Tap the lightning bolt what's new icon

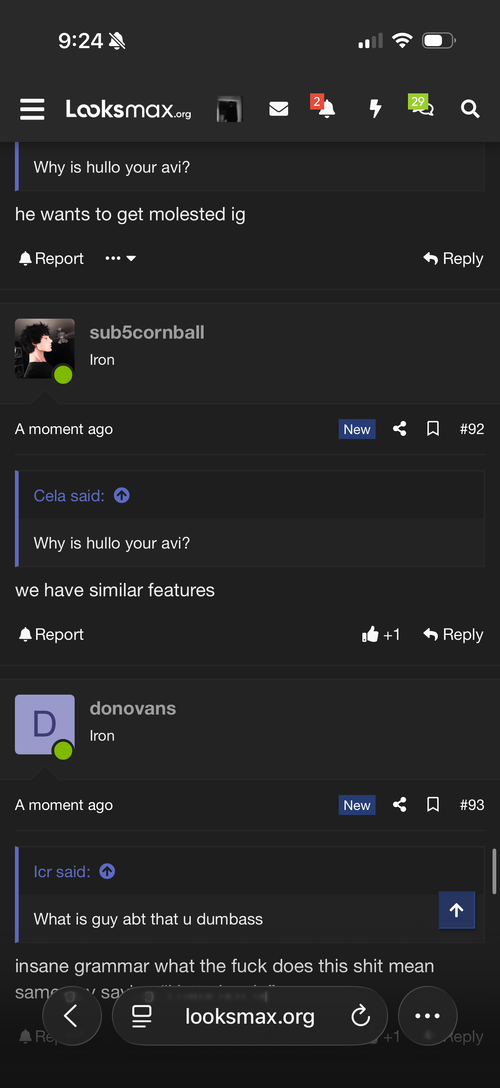[375, 109]
